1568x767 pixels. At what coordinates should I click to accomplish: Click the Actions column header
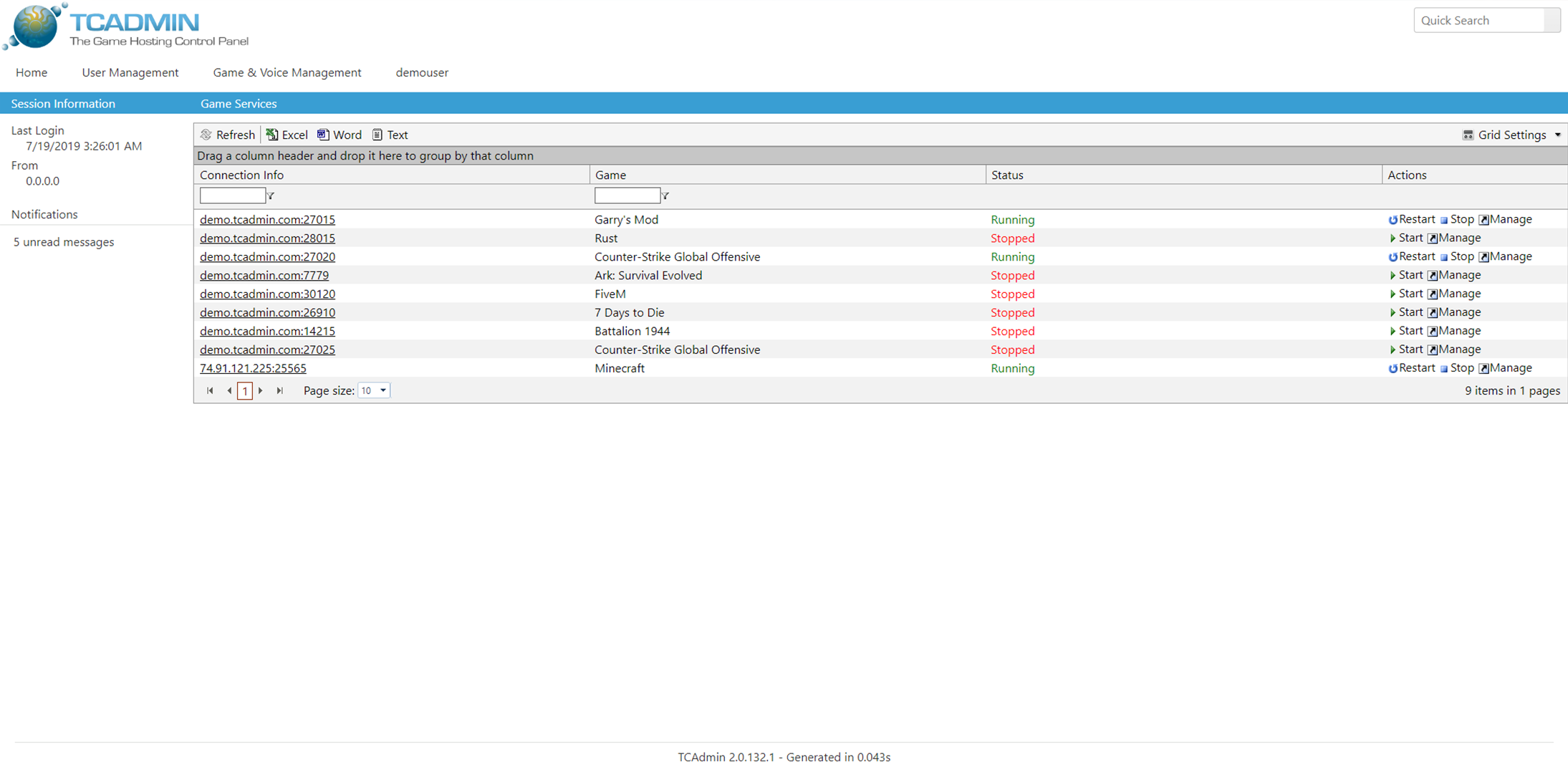point(1407,175)
